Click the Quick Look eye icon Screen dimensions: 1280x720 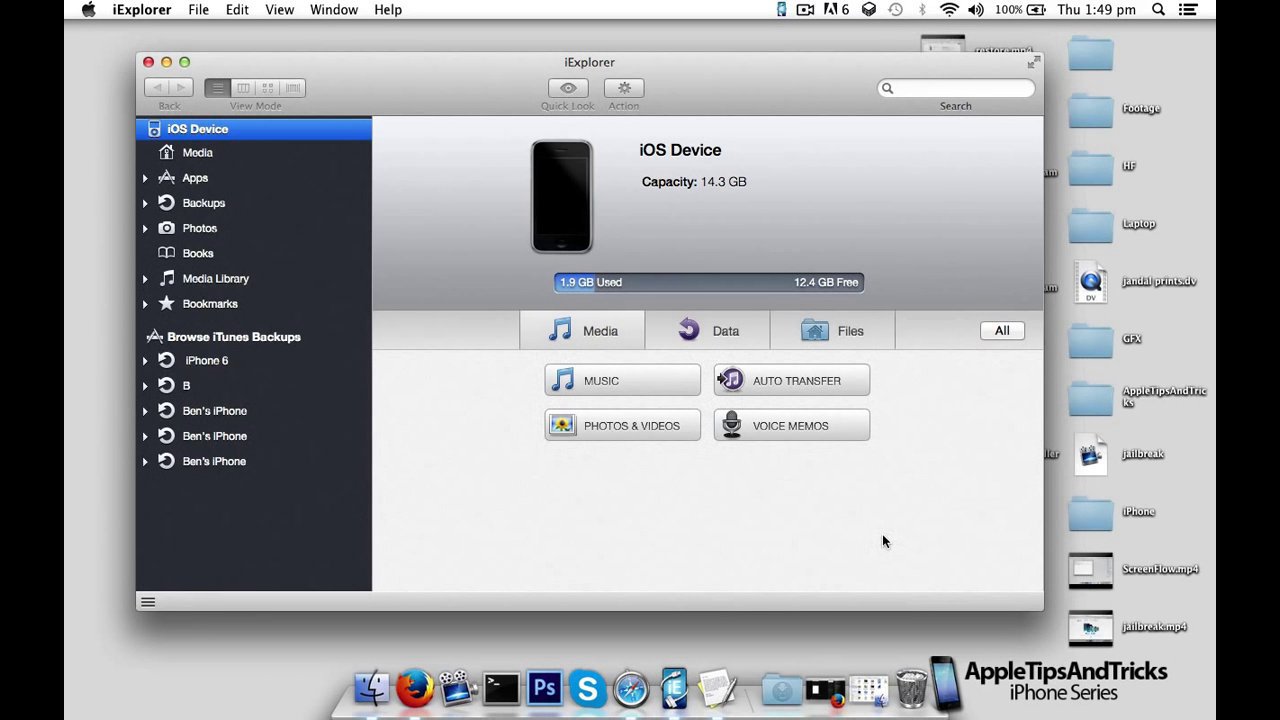568,88
